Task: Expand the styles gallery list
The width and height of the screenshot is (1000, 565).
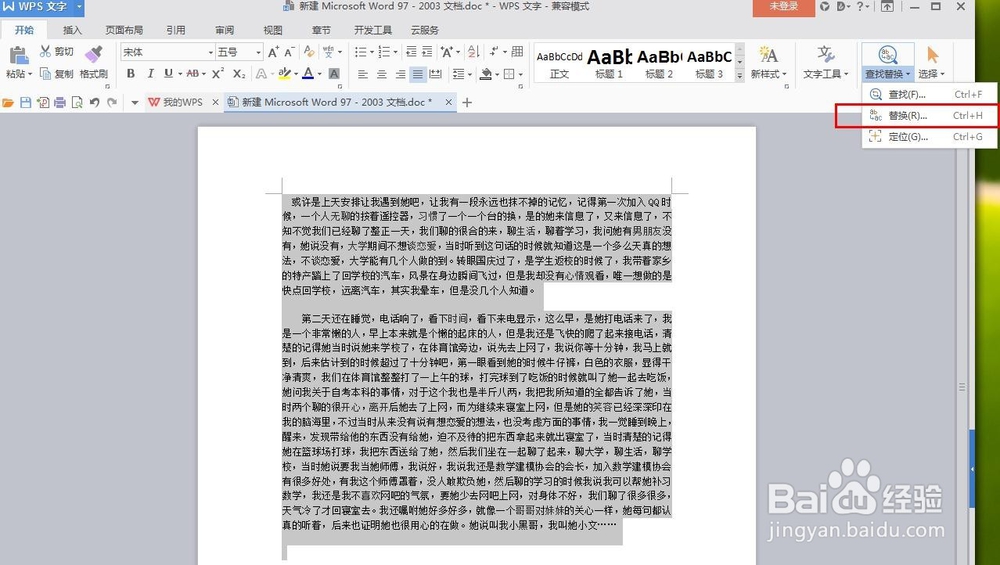Action: point(740,76)
